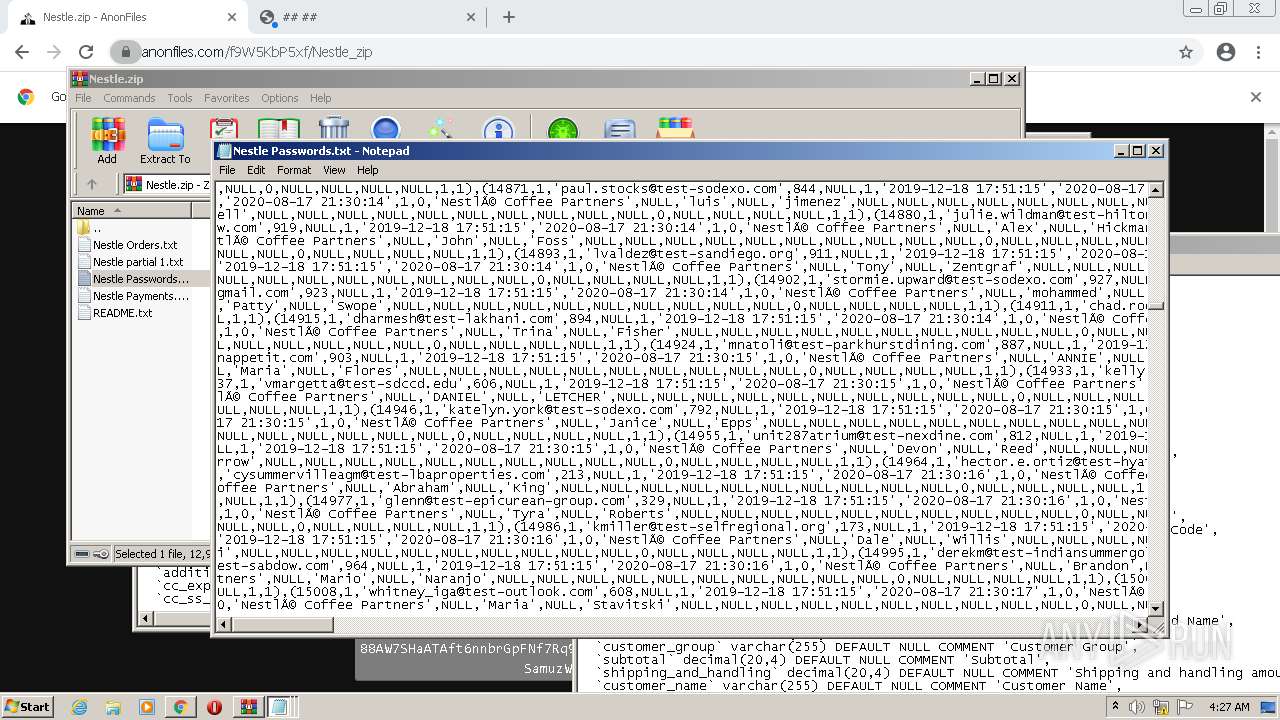Viewport: 1280px width, 720px height.
Task: Click the WinRAR taskbar button
Action: [x=247, y=707]
